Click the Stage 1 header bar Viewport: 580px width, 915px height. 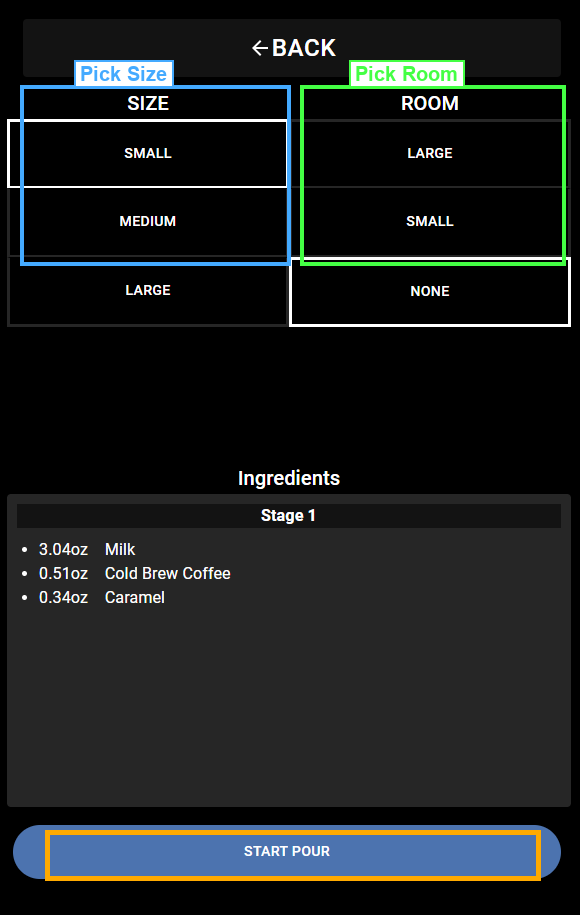point(289,515)
